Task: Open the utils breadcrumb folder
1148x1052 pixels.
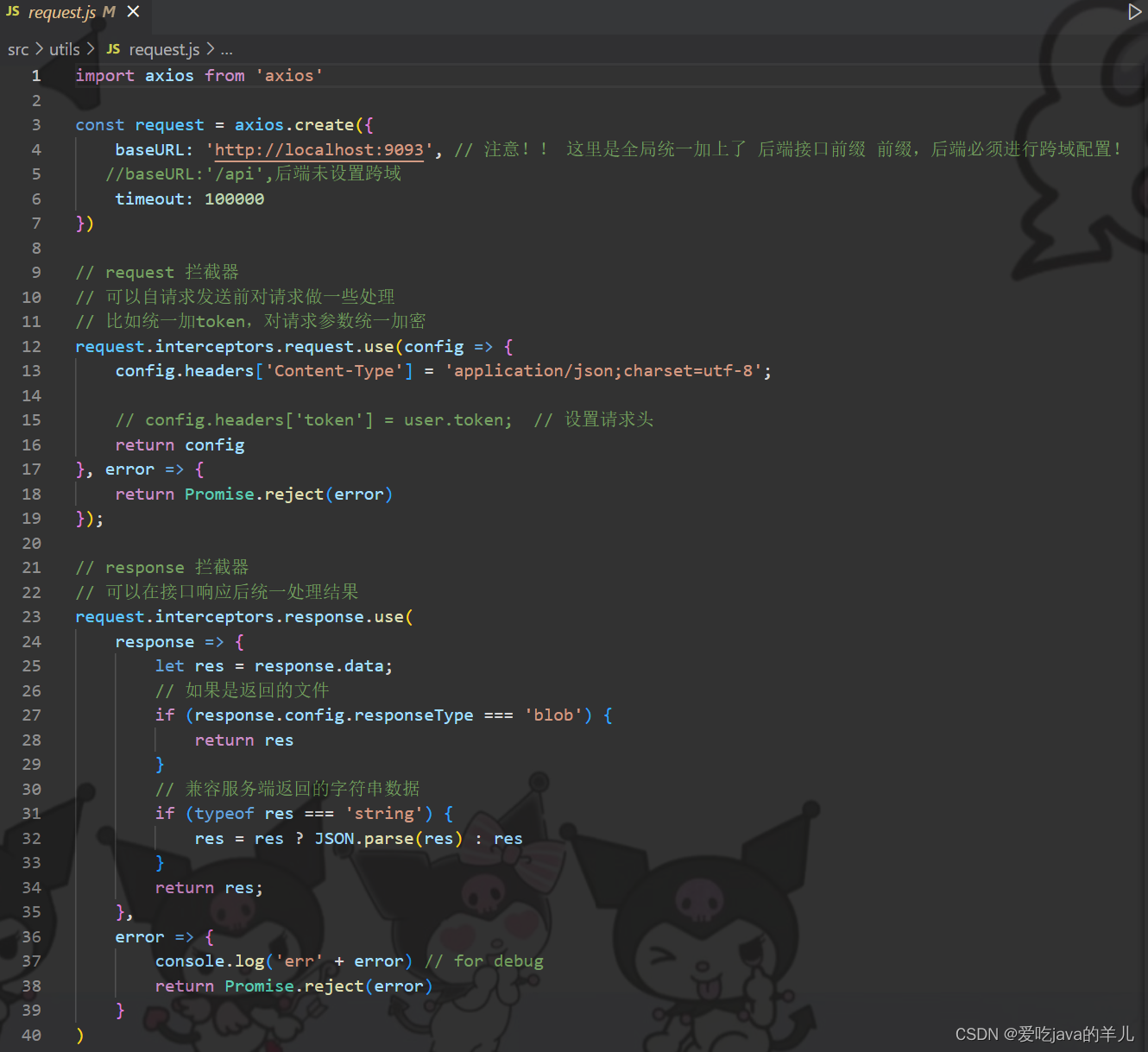Action: 65,50
